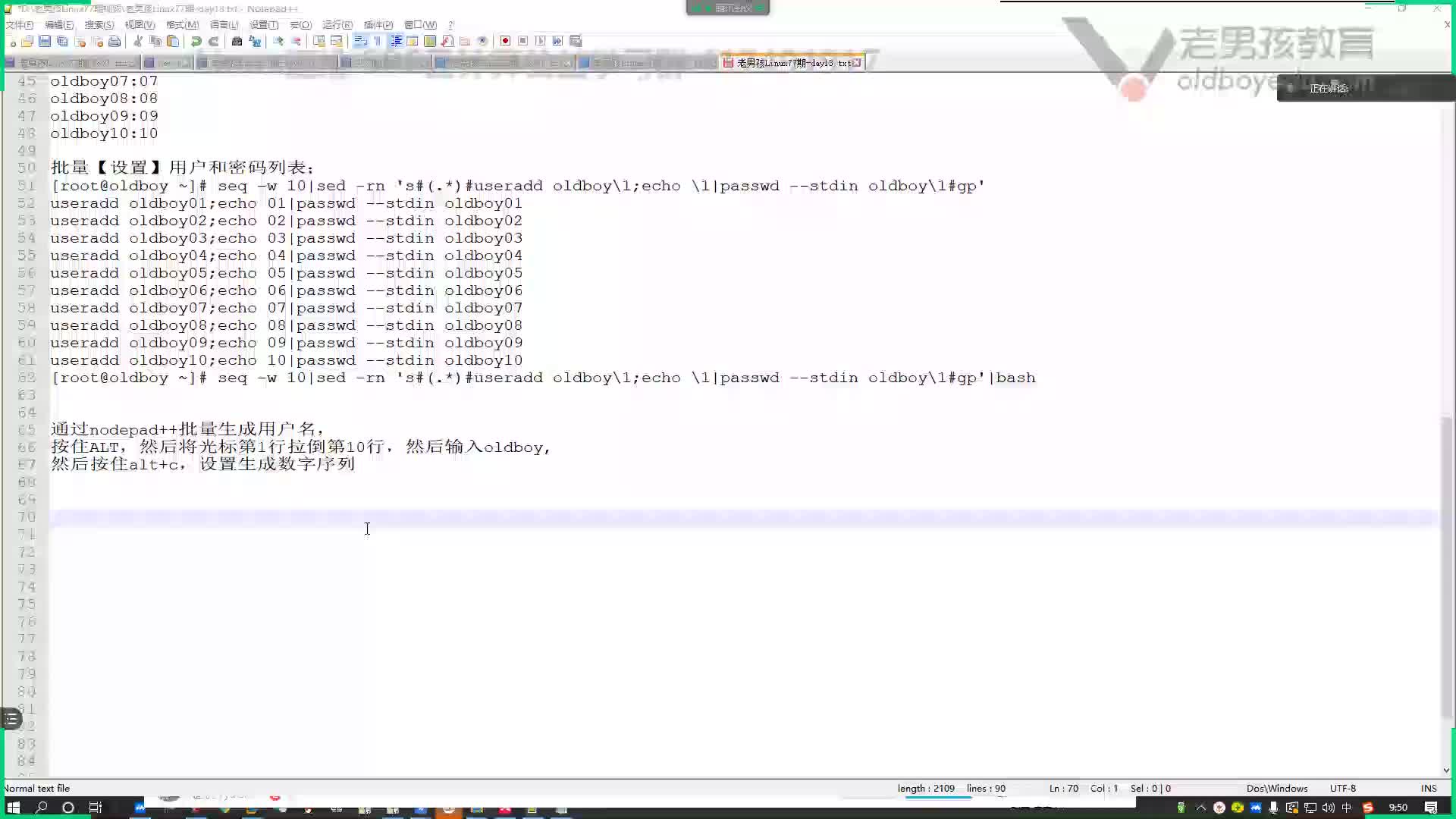Click the Save Recorded Macro icon
The image size is (1456, 819).
tap(576, 41)
